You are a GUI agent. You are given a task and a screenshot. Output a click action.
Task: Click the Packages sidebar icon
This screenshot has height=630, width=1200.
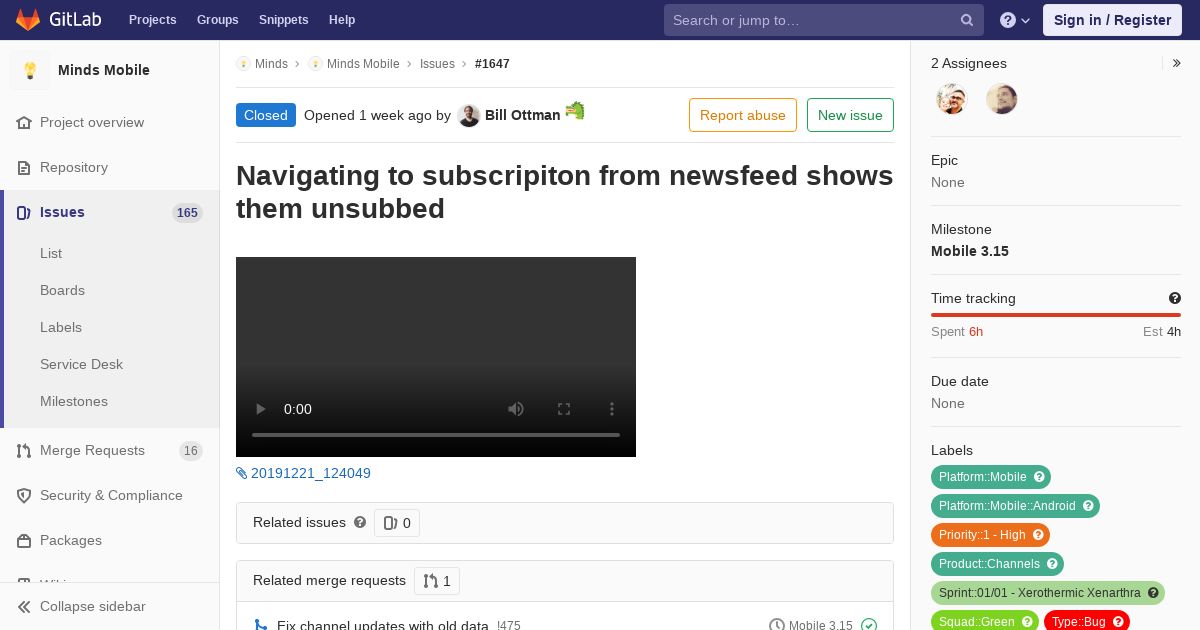coord(24,541)
